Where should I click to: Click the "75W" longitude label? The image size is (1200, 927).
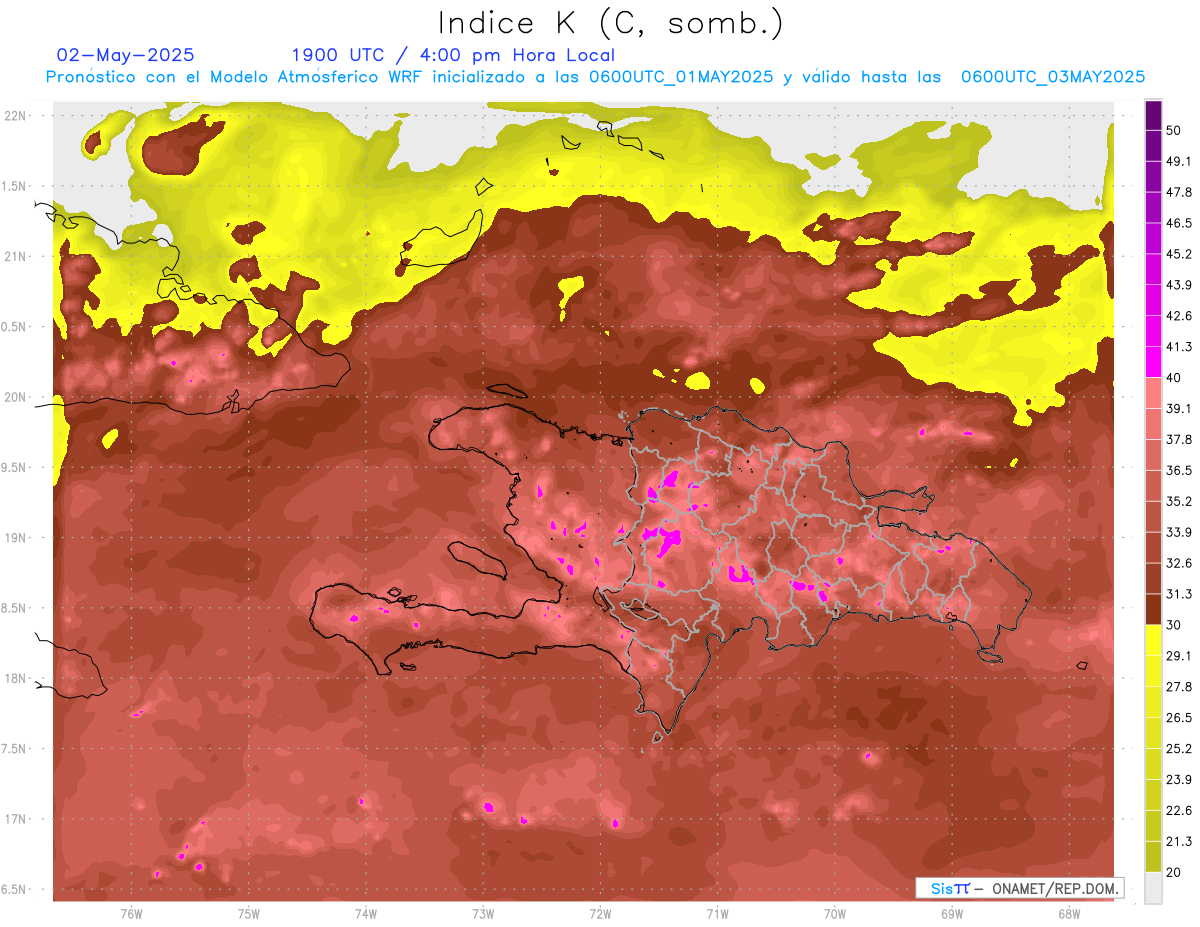pos(249,913)
